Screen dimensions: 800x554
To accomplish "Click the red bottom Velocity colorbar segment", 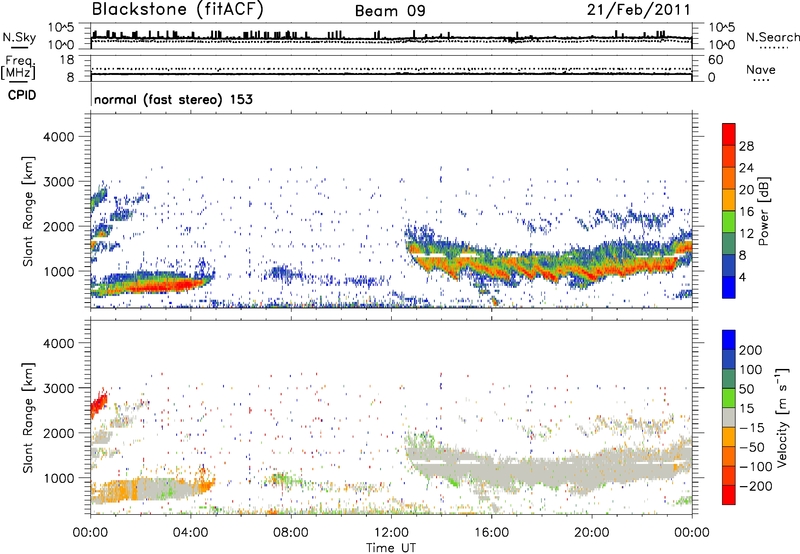I will click(x=729, y=495).
